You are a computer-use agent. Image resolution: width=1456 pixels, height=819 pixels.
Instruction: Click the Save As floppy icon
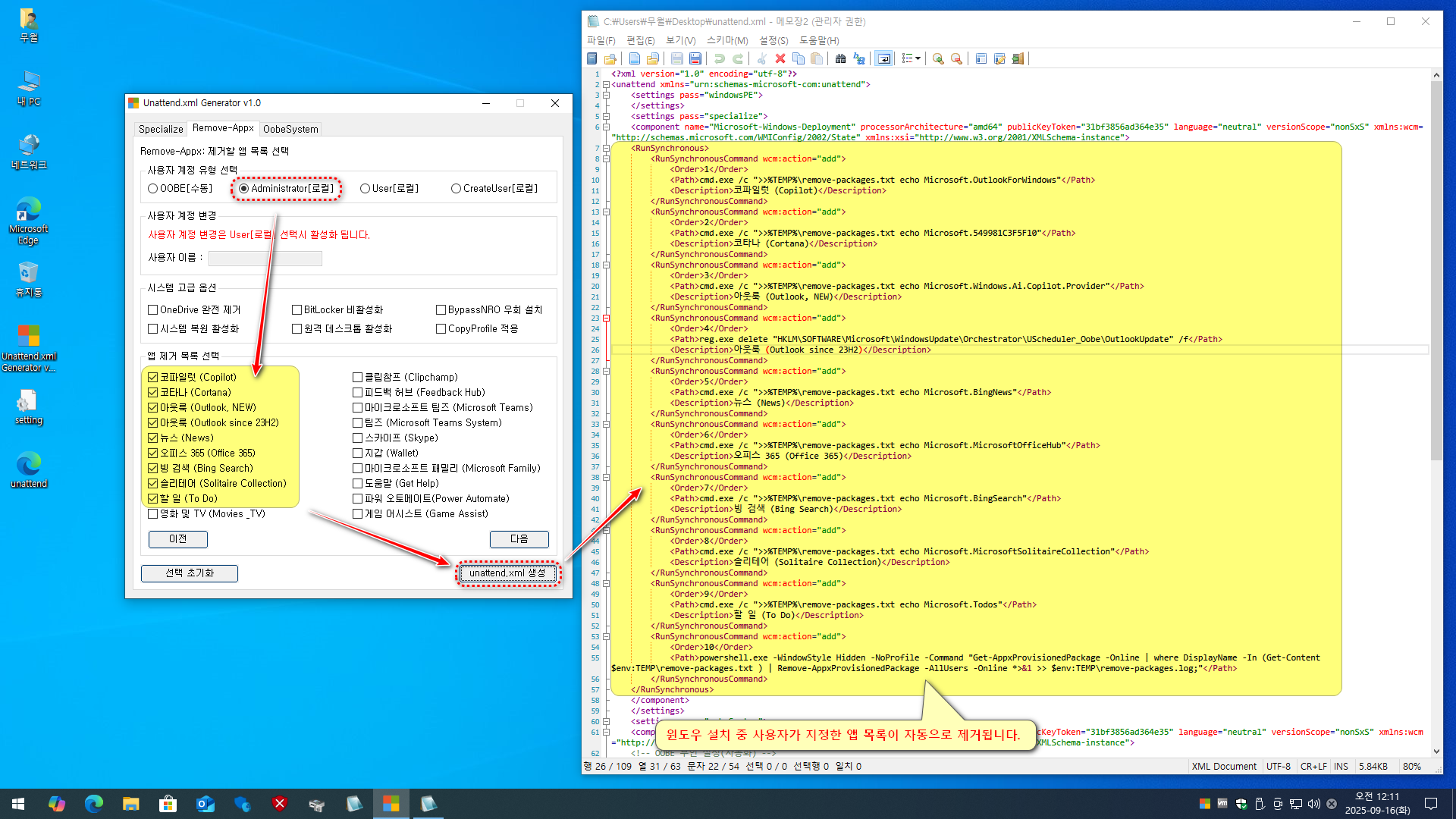[695, 58]
